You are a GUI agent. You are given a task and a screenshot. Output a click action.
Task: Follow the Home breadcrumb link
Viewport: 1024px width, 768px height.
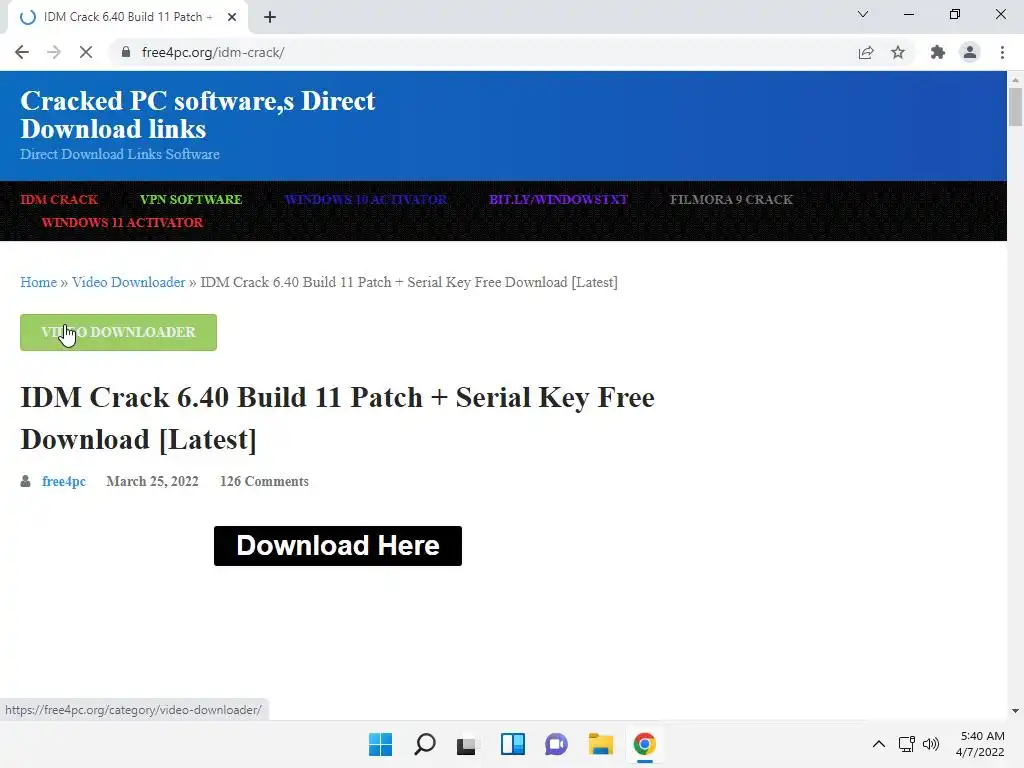point(39,282)
